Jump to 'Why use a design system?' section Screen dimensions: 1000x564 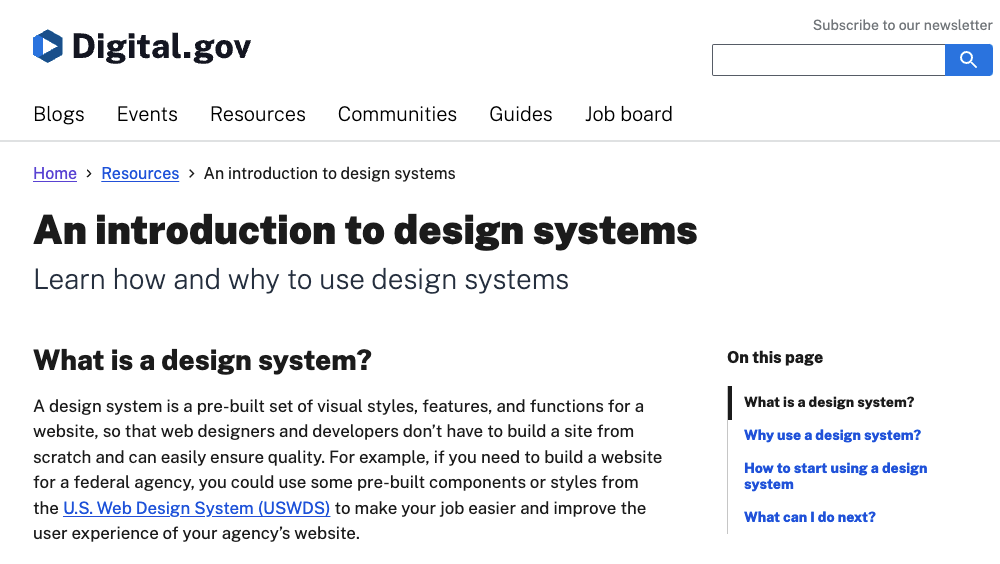tap(832, 435)
